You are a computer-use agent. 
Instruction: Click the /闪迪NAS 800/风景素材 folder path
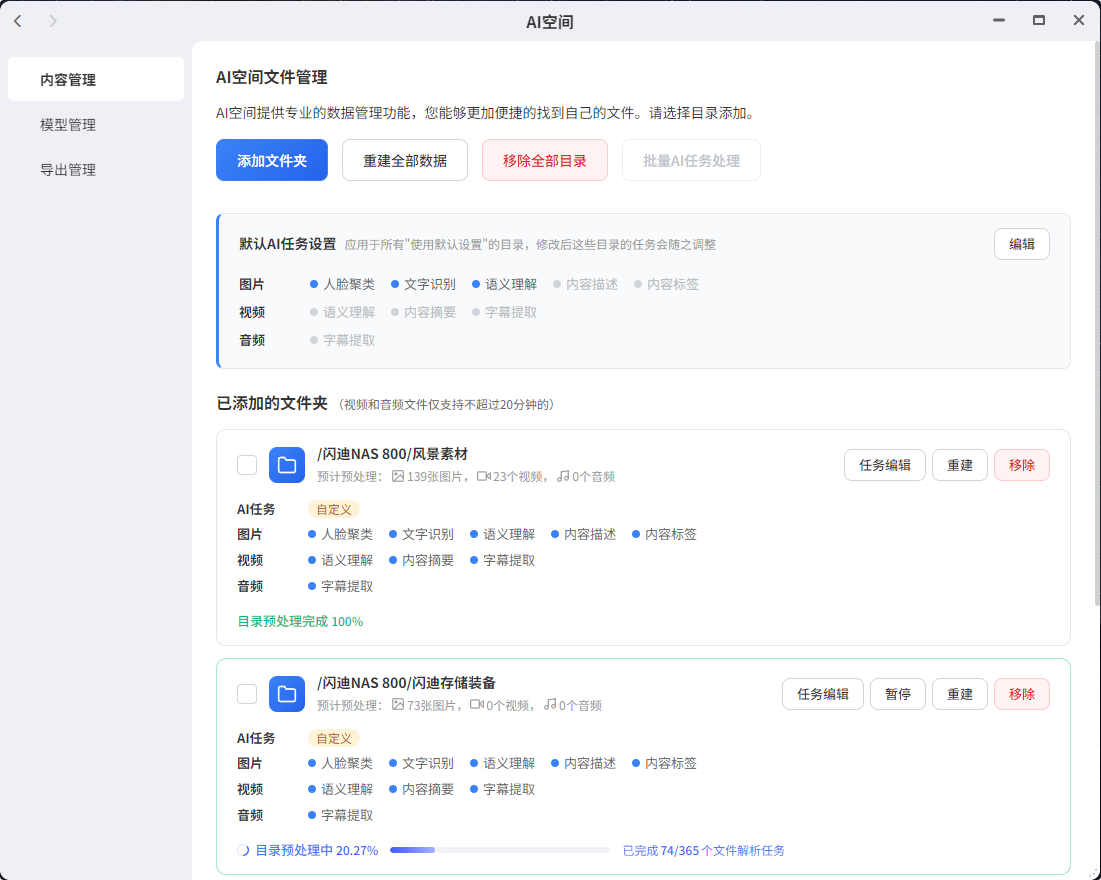click(393, 454)
